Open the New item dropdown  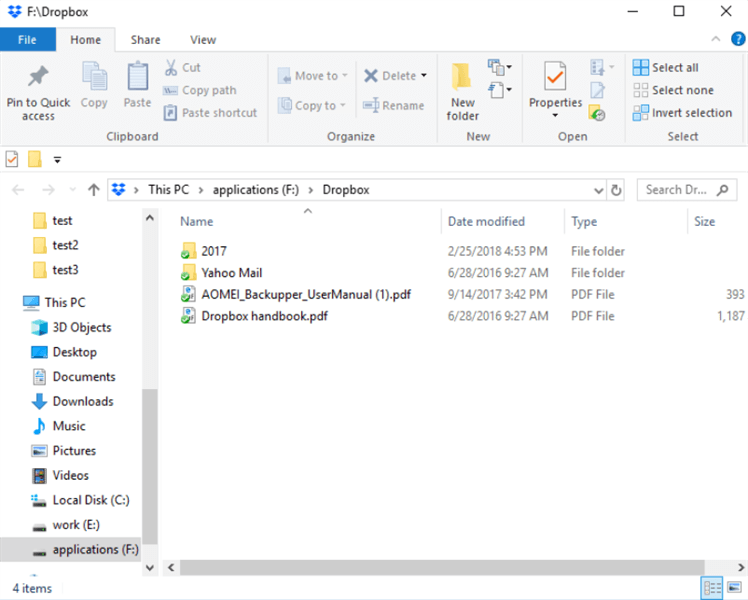click(499, 67)
